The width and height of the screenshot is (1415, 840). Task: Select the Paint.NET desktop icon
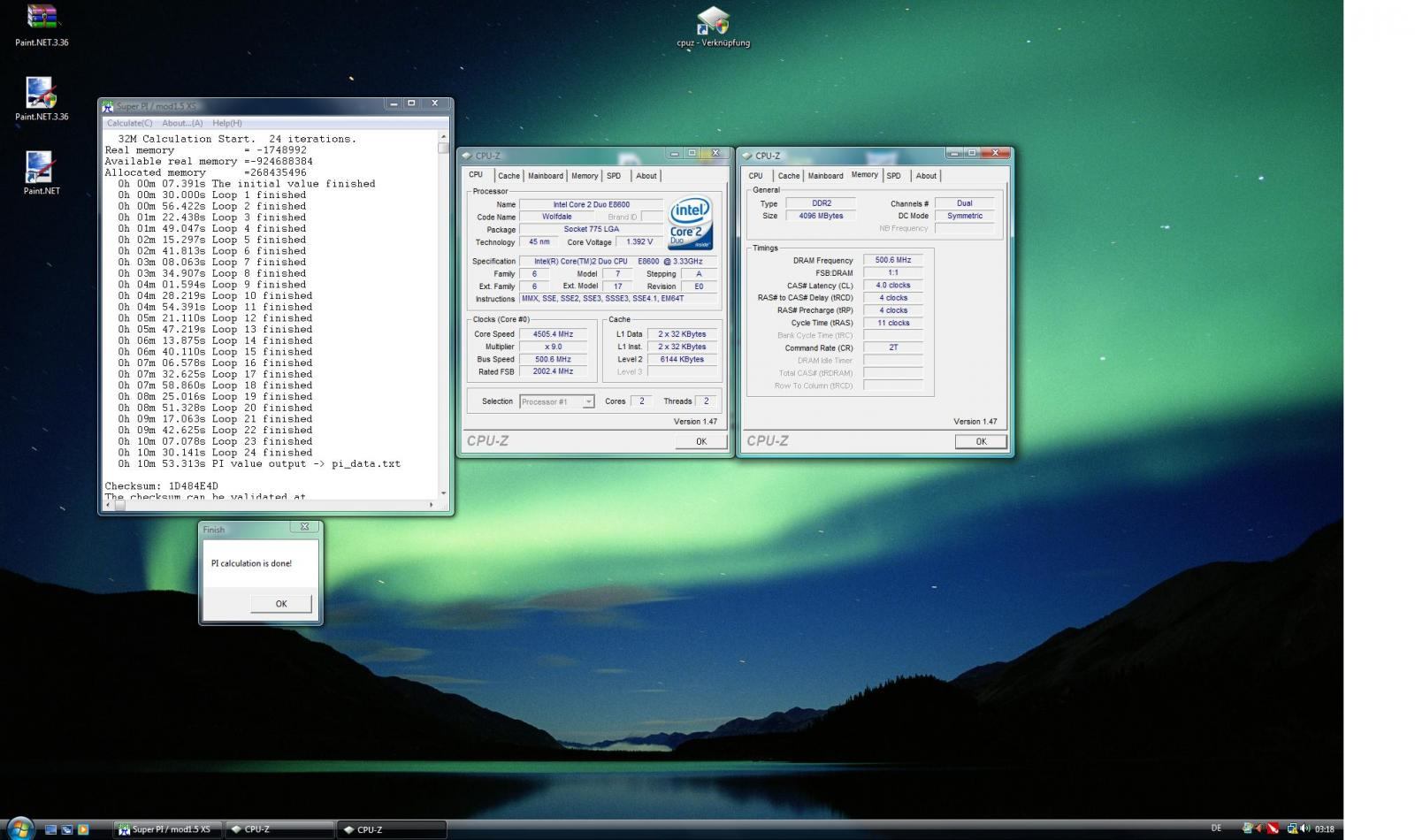[41, 168]
